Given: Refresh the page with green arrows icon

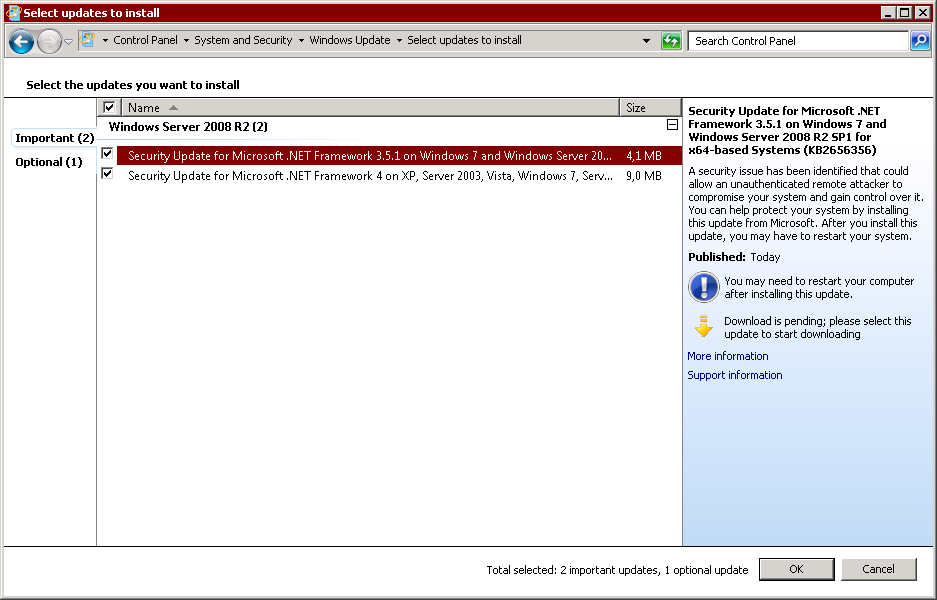Looking at the screenshot, I should click(671, 41).
